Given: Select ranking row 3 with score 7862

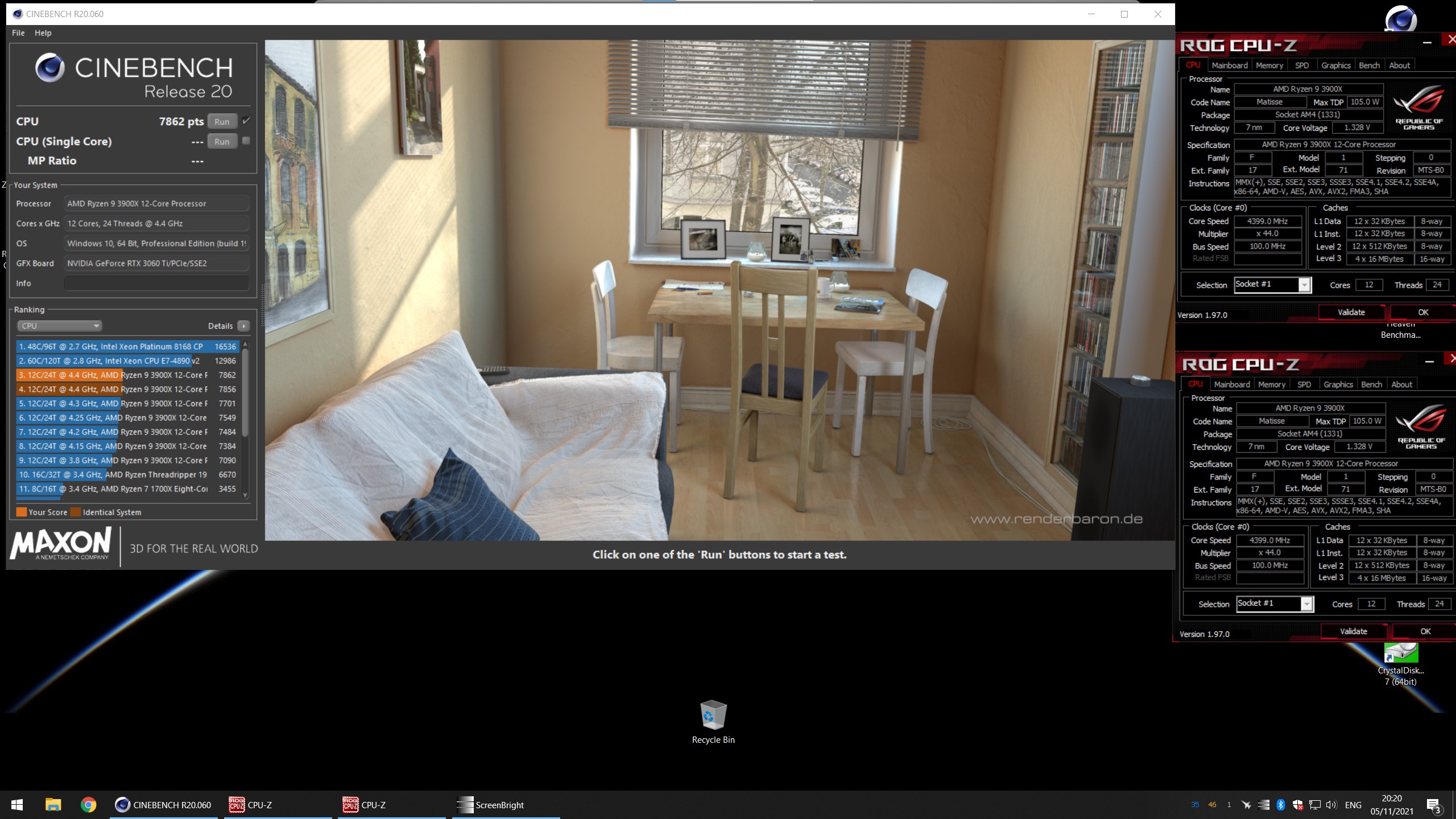Looking at the screenshot, I should (x=127, y=375).
